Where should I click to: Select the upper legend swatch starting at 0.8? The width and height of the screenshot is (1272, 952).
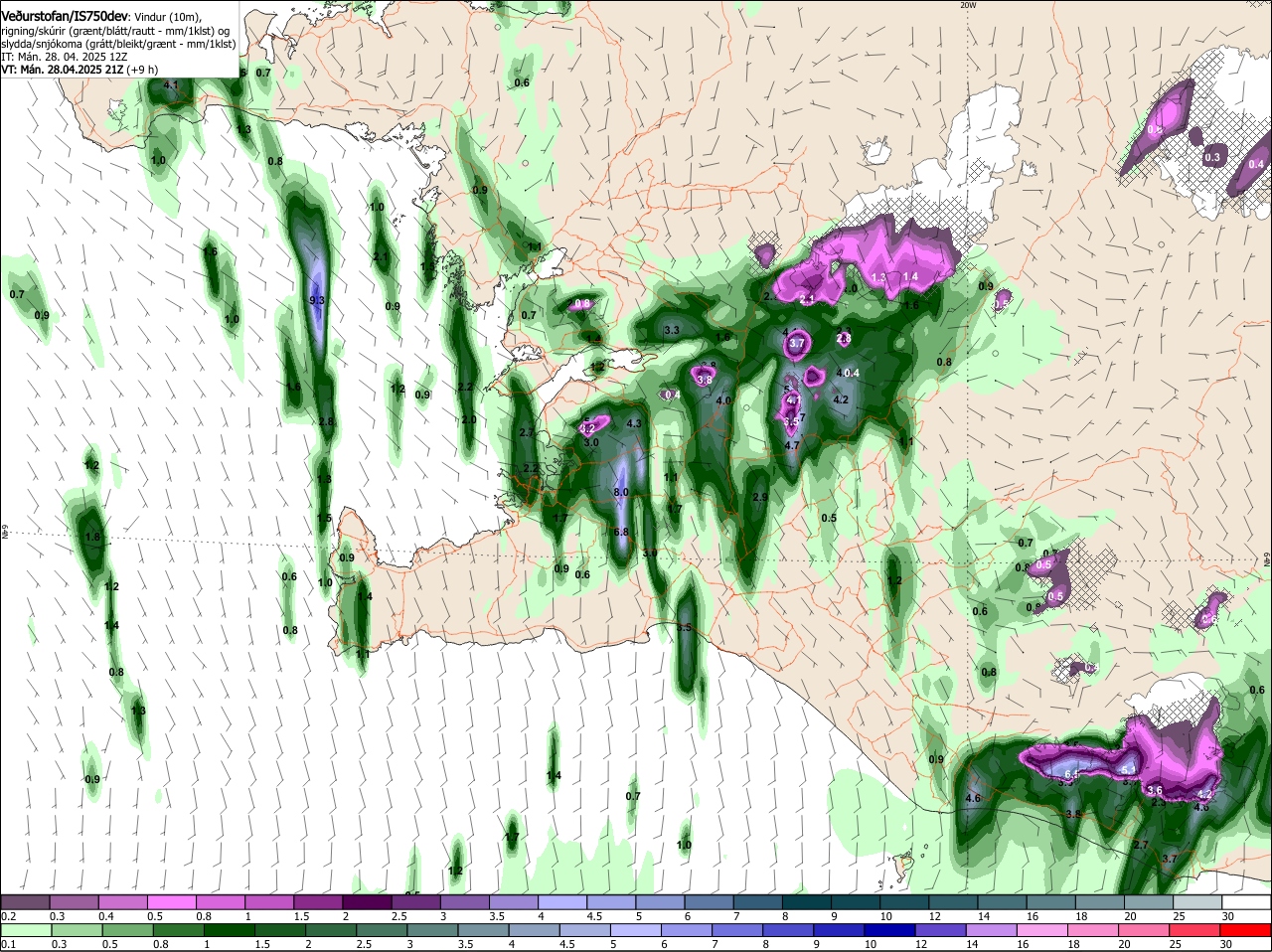pos(221,902)
